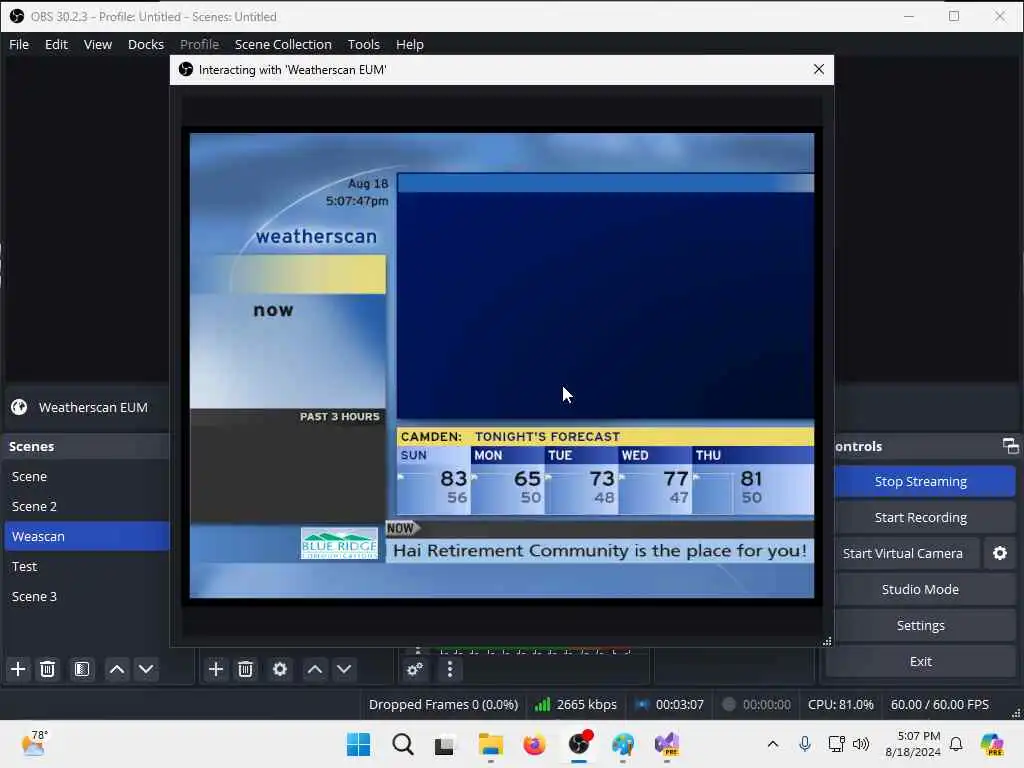Select Scene 2 in scenes list
The width and height of the screenshot is (1024, 768).
pos(86,506)
